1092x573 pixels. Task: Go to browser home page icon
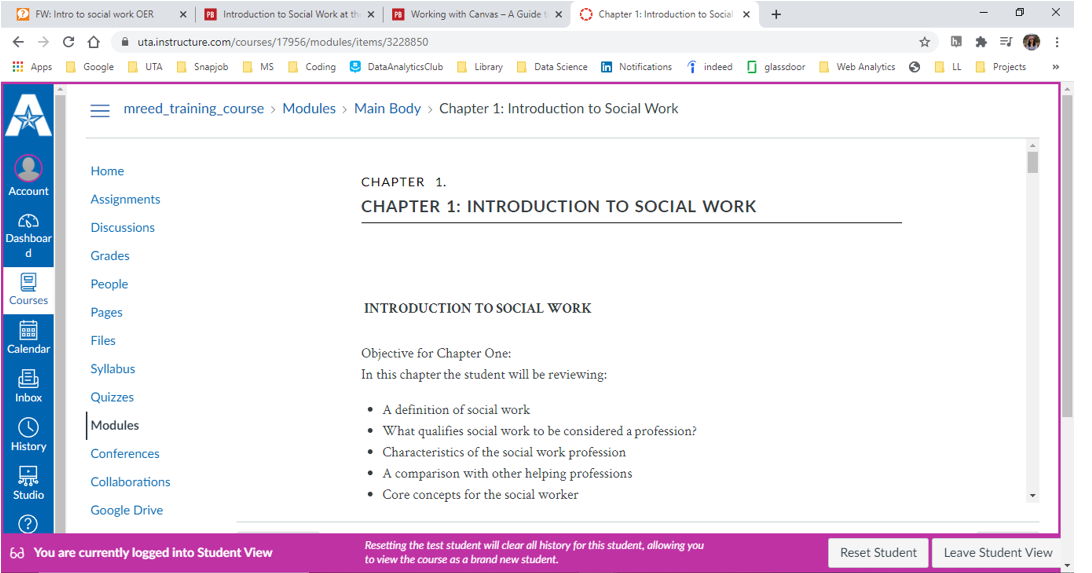[93, 42]
